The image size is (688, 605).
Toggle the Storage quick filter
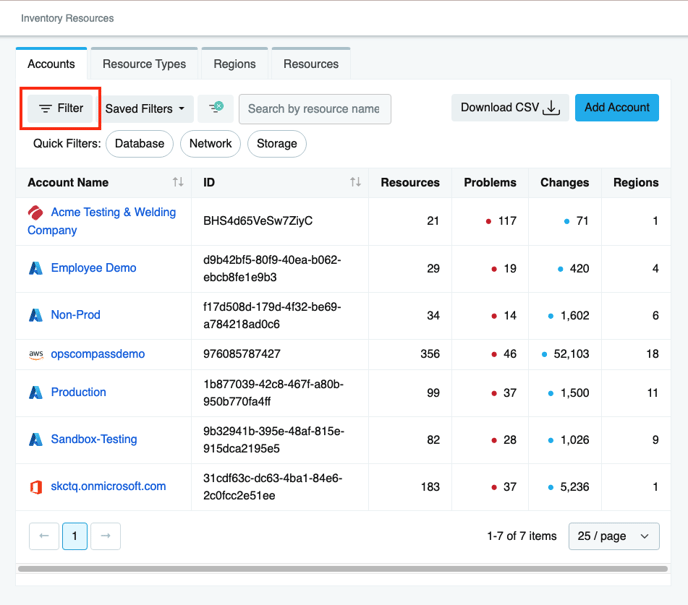pos(276,143)
